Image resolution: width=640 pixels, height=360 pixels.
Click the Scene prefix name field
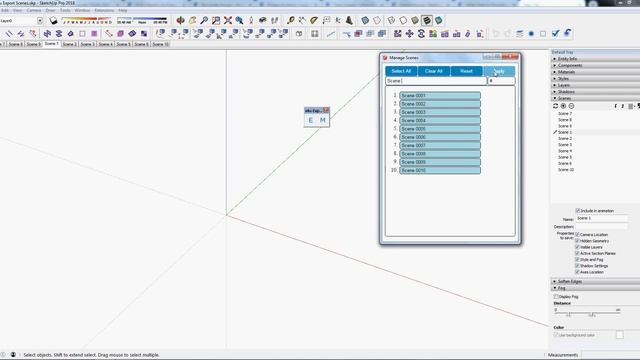point(436,81)
